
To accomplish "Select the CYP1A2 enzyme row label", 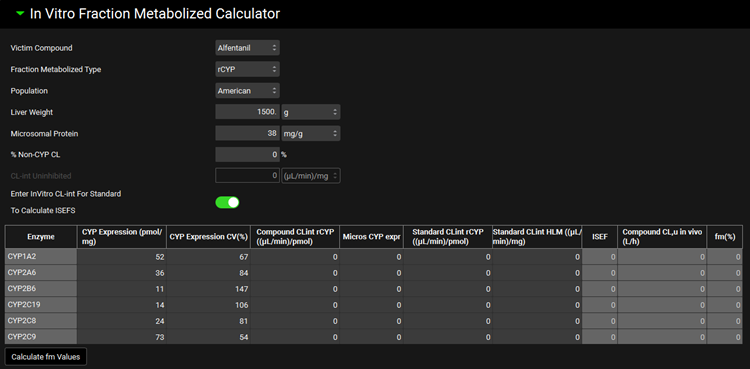I will [x=41, y=257].
